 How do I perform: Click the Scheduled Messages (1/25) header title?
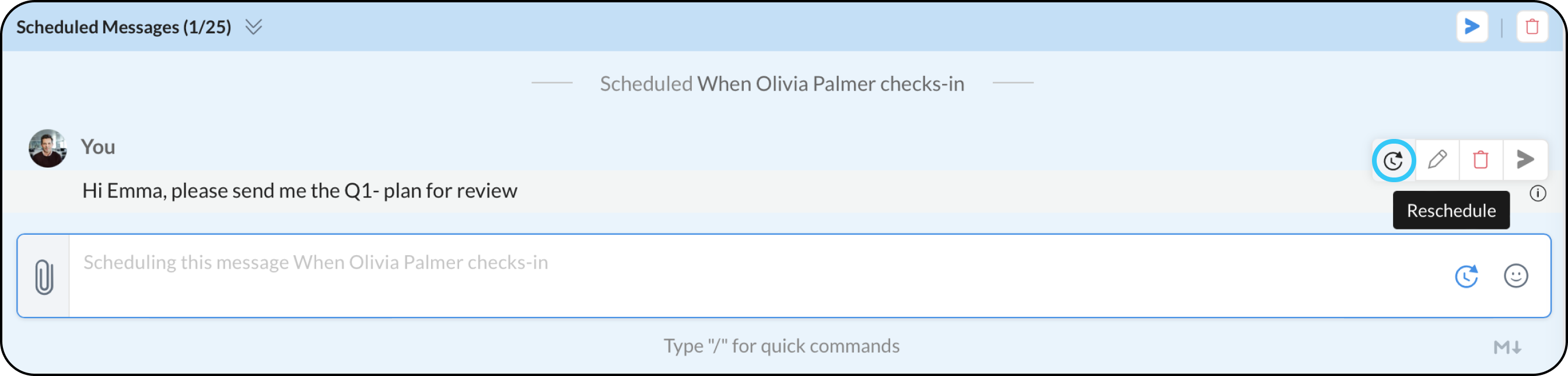[x=124, y=27]
